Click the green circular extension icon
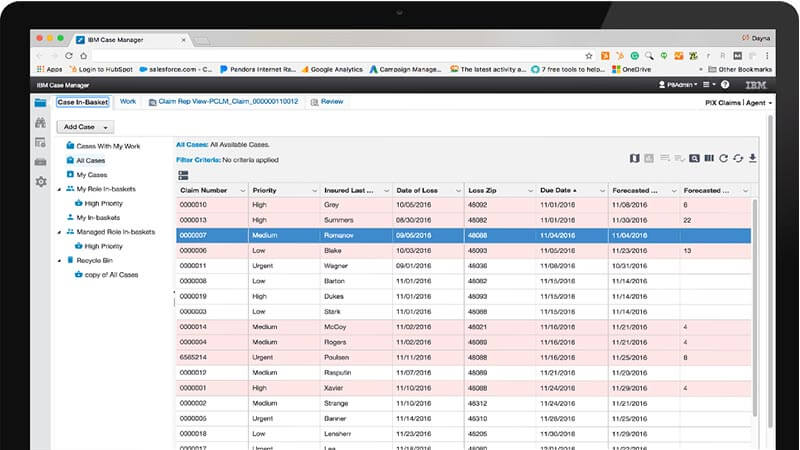This screenshot has width=800, height=450. tap(635, 56)
